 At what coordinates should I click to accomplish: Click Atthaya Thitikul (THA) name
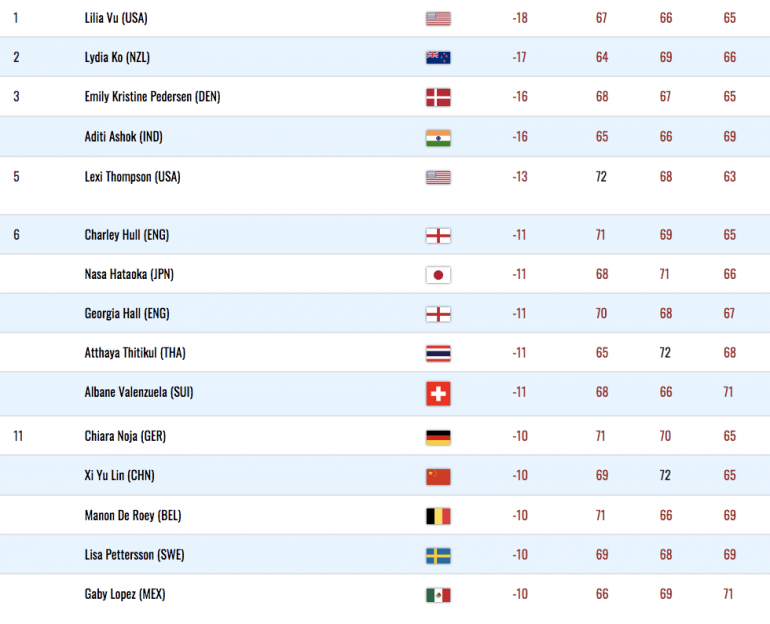point(135,353)
